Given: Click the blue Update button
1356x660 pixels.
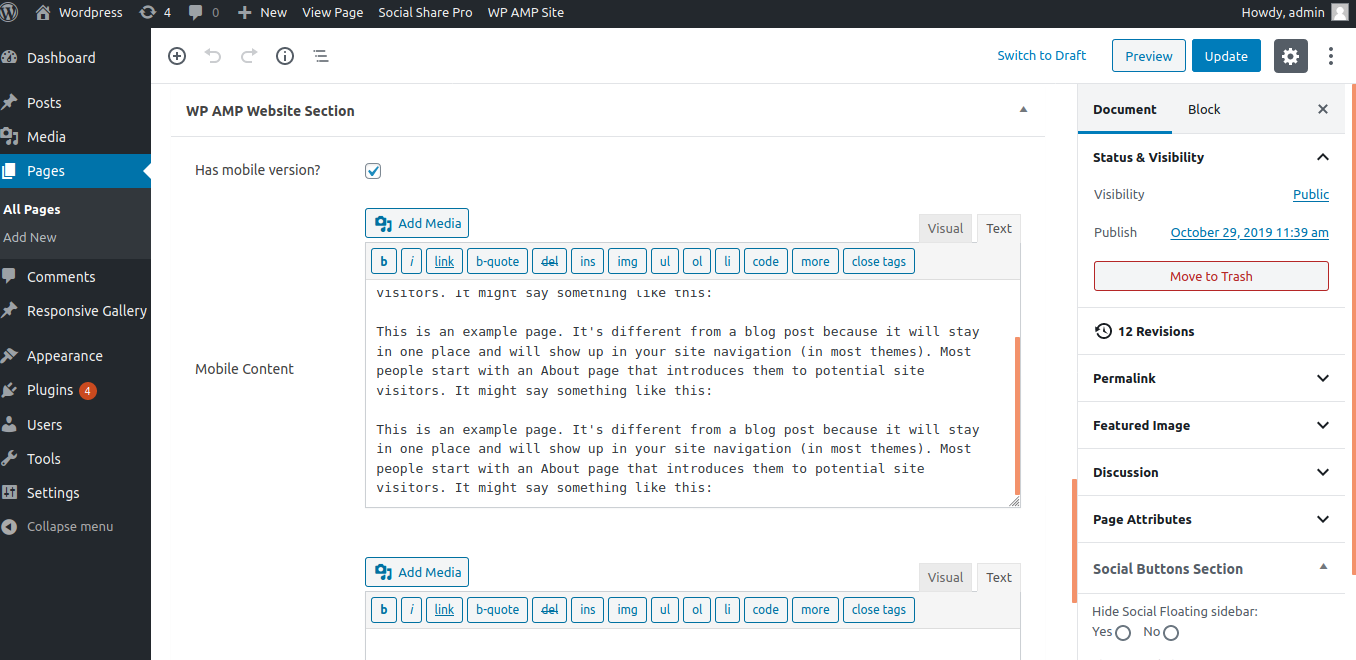Looking at the screenshot, I should coord(1226,56).
